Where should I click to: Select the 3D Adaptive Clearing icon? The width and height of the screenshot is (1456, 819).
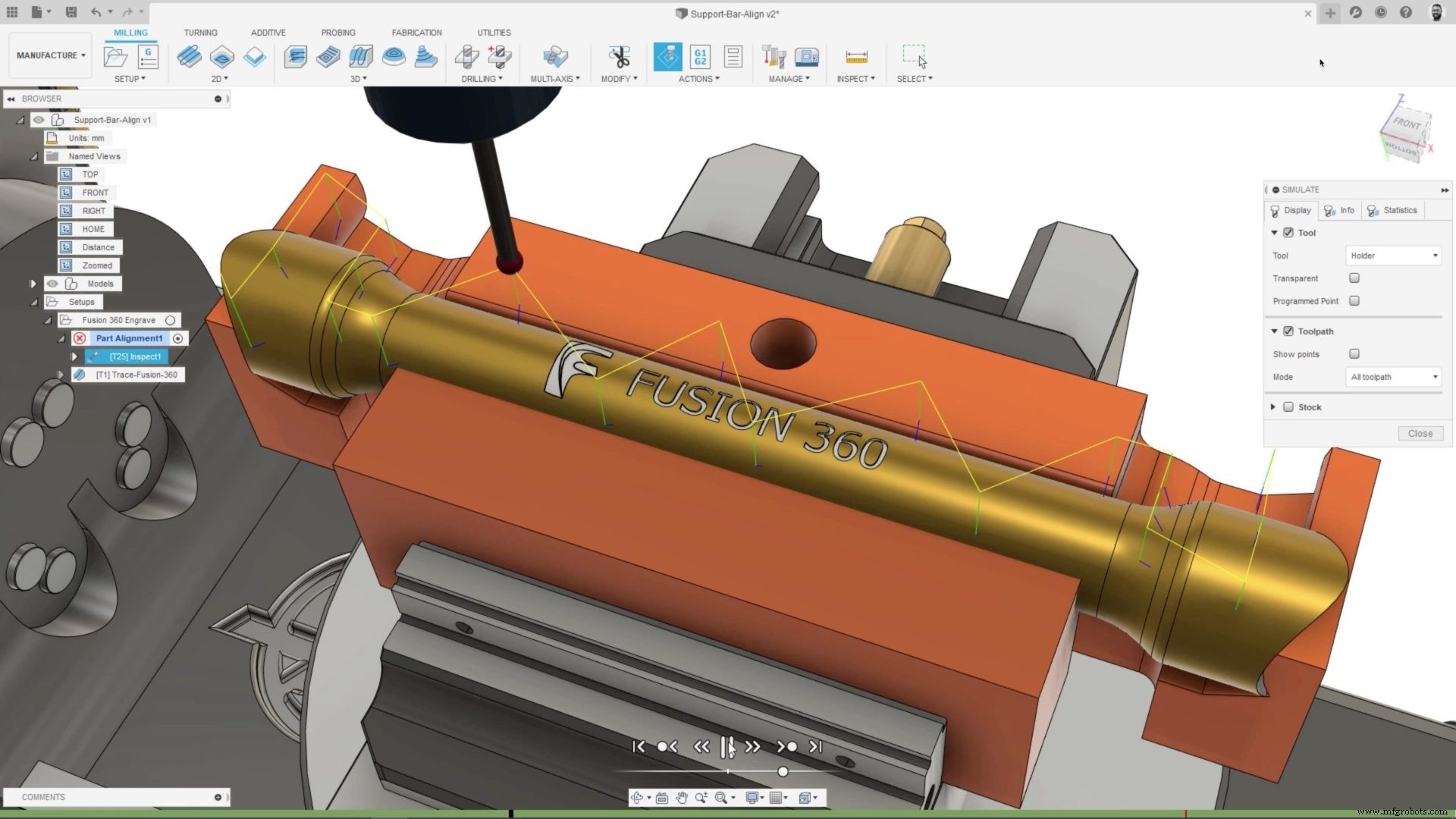click(x=295, y=57)
